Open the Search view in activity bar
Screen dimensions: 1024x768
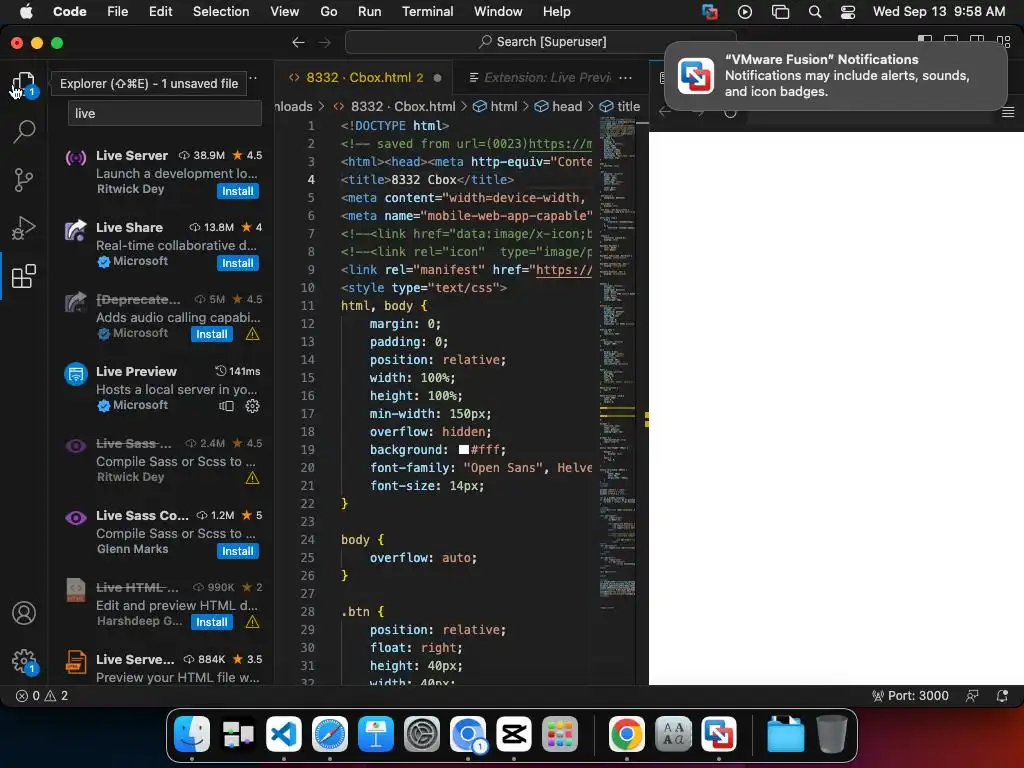coord(24,131)
